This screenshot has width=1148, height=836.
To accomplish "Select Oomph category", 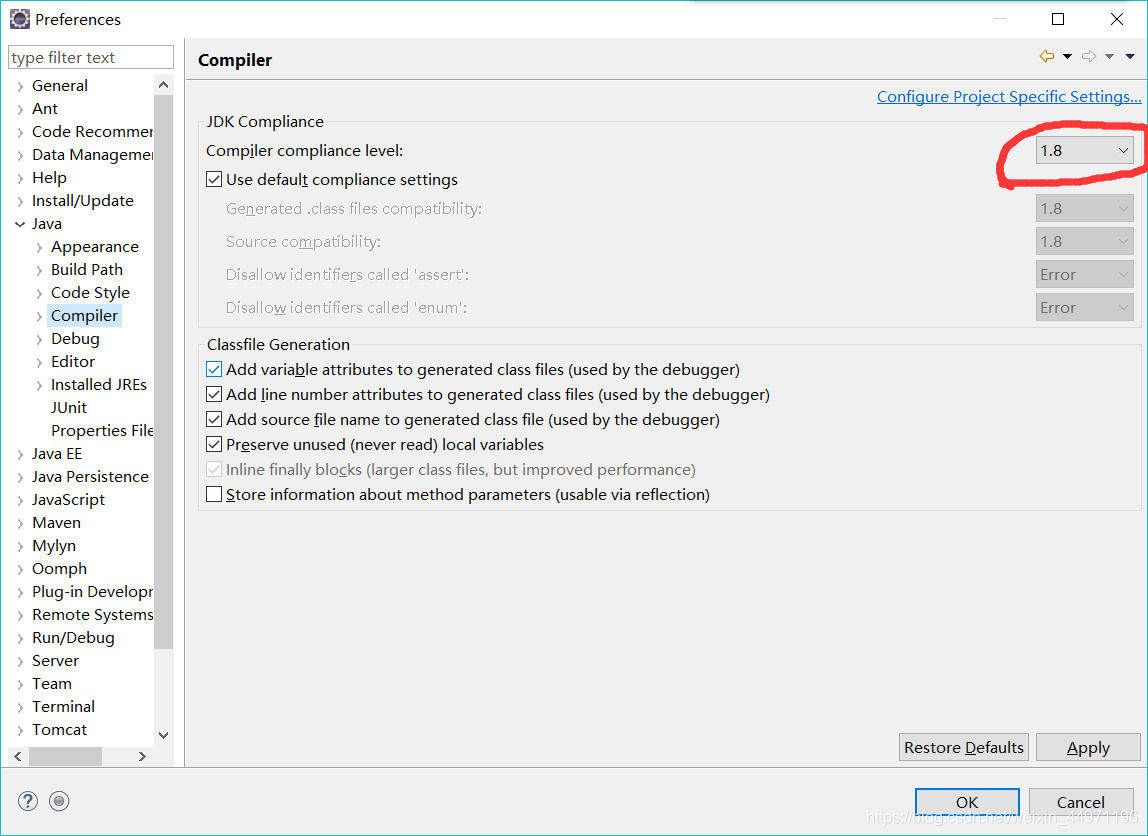I will (59, 569).
